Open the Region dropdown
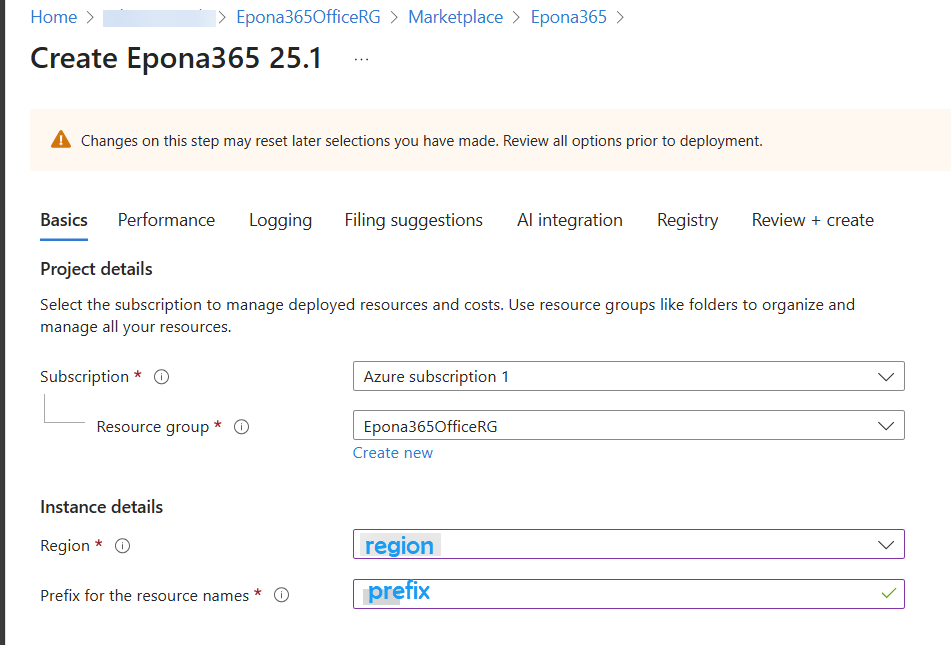The image size is (951, 645). pyautogui.click(x=628, y=545)
